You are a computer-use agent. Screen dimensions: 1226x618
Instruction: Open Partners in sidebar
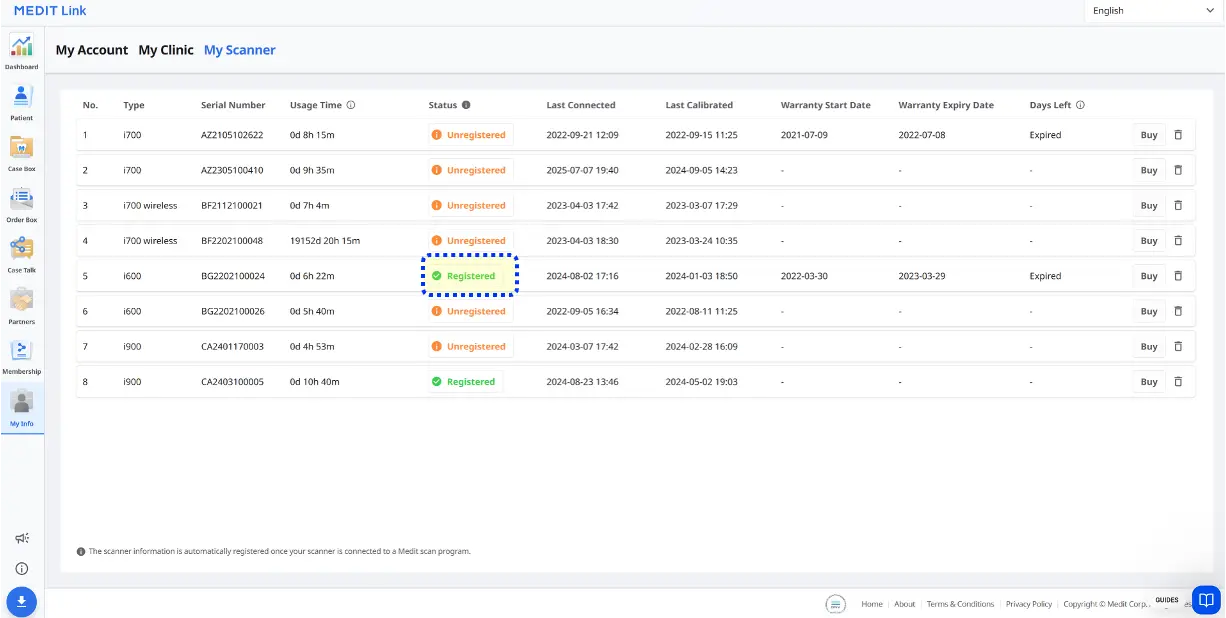[21, 305]
